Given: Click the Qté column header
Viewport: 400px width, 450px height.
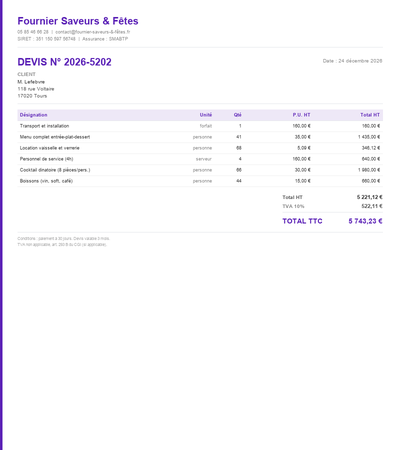Looking at the screenshot, I should (x=238, y=115).
